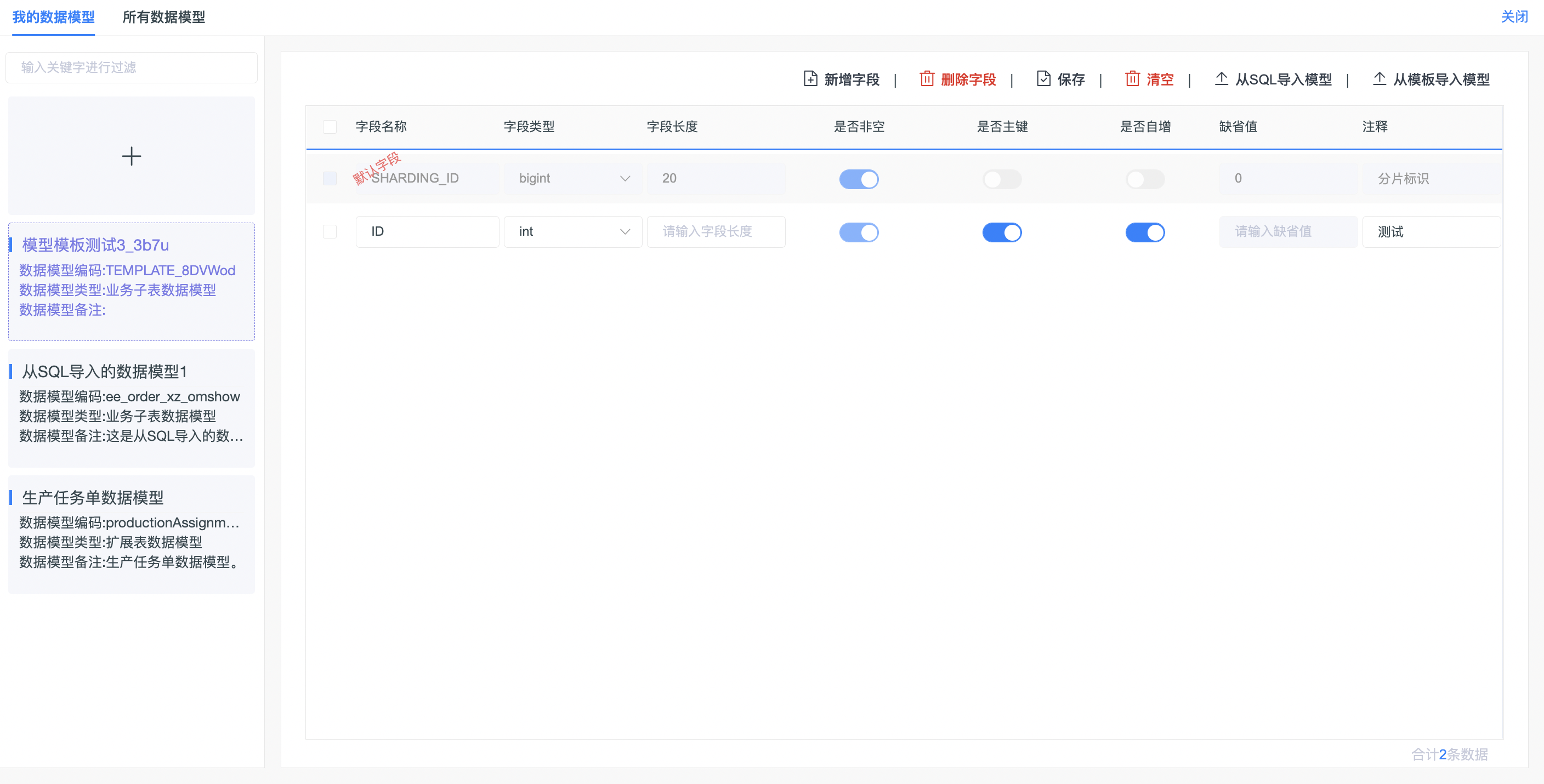Click upload icon for 从SQL导入模型
The height and width of the screenshot is (784, 1544).
pos(1221,78)
